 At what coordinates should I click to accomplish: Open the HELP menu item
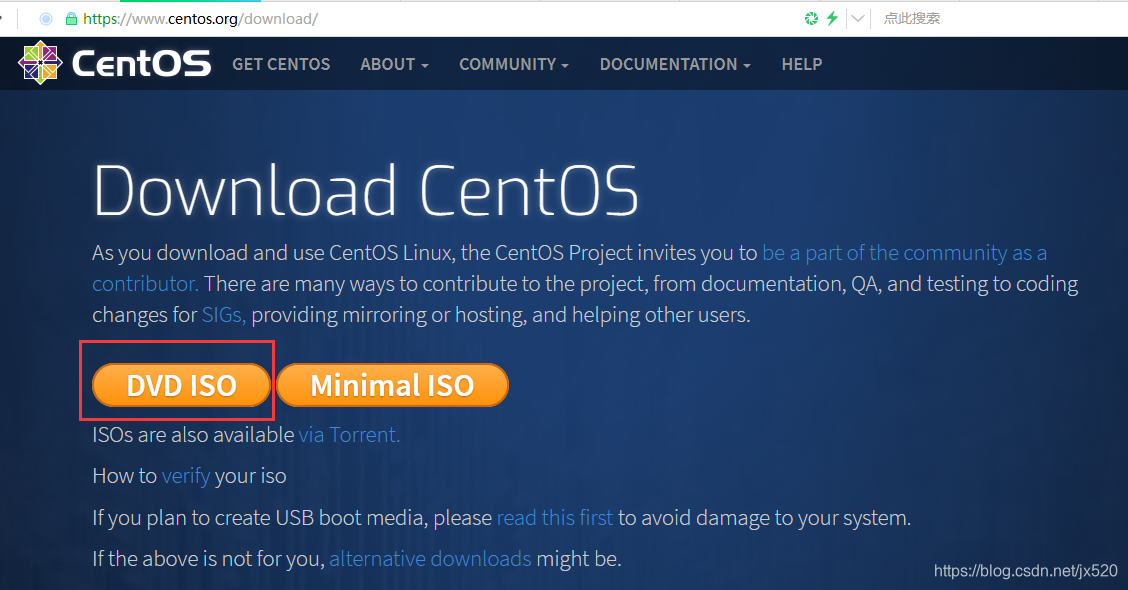pos(801,64)
